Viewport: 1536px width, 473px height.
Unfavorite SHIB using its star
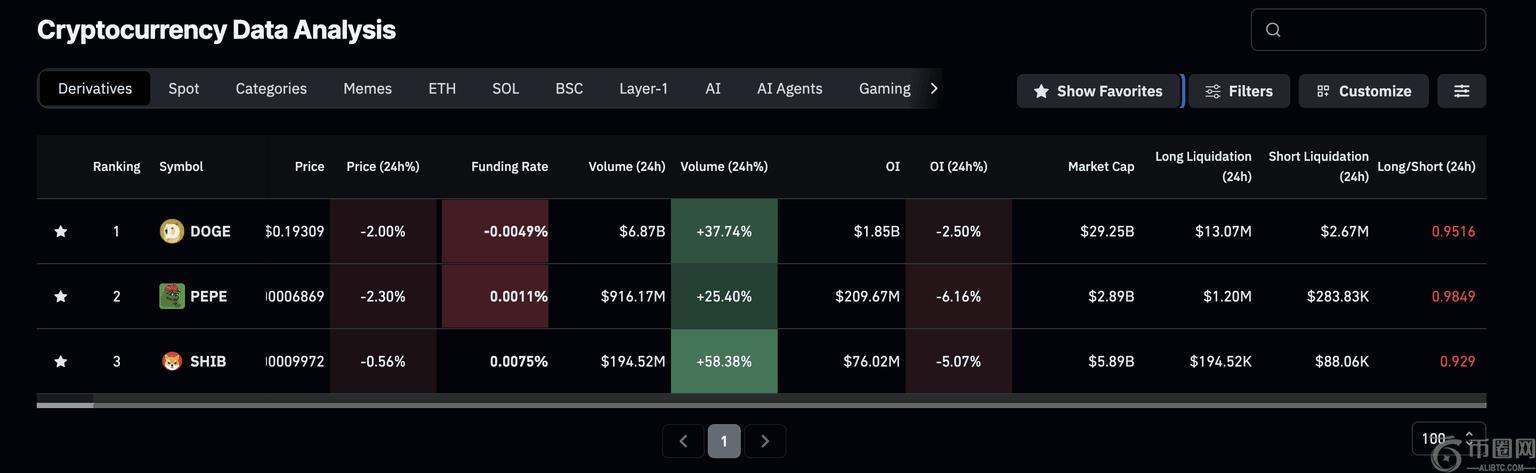(x=61, y=361)
